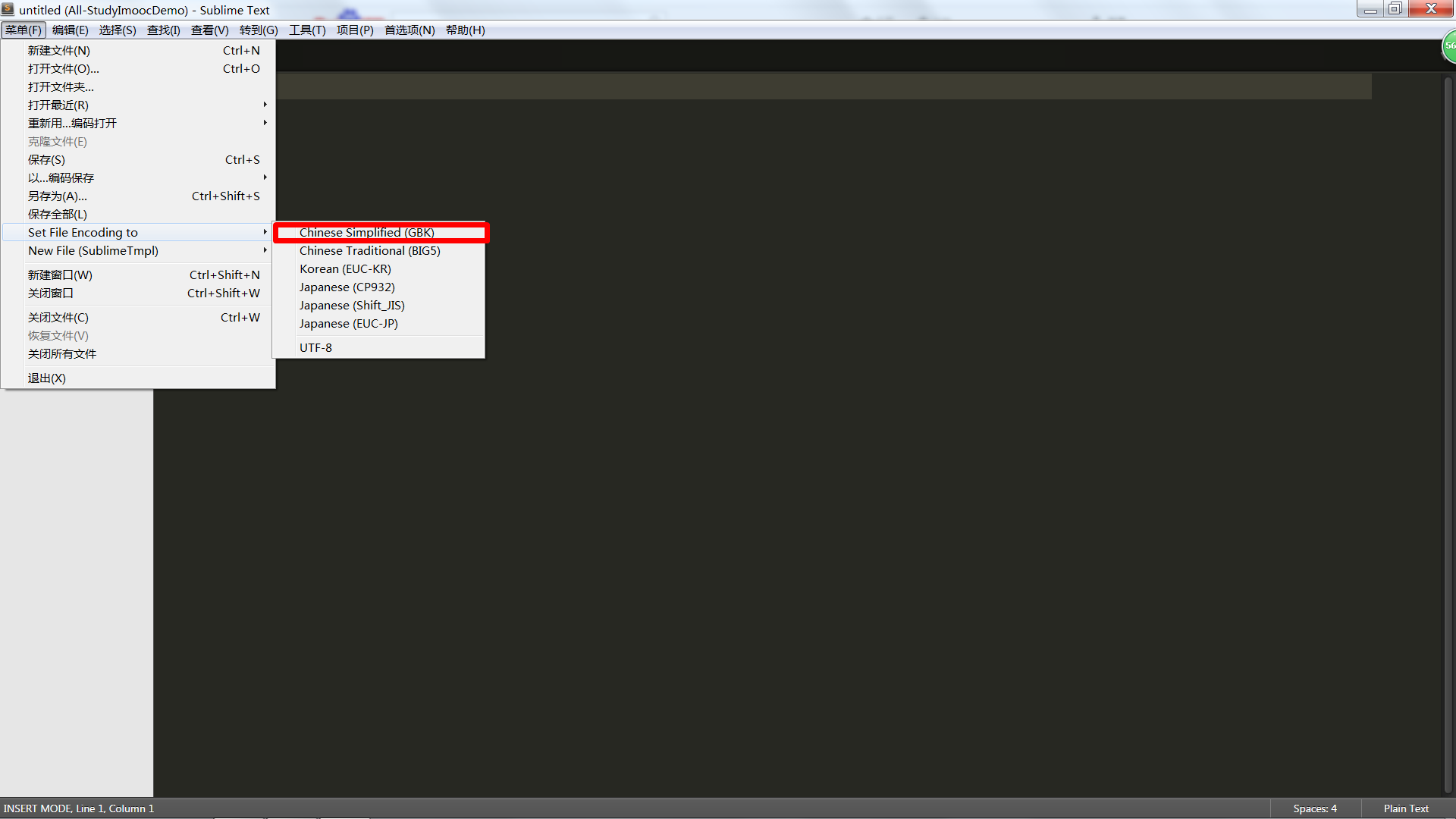Open Spaces: 4 indentation selector
The image size is (1456, 819).
1314,808
